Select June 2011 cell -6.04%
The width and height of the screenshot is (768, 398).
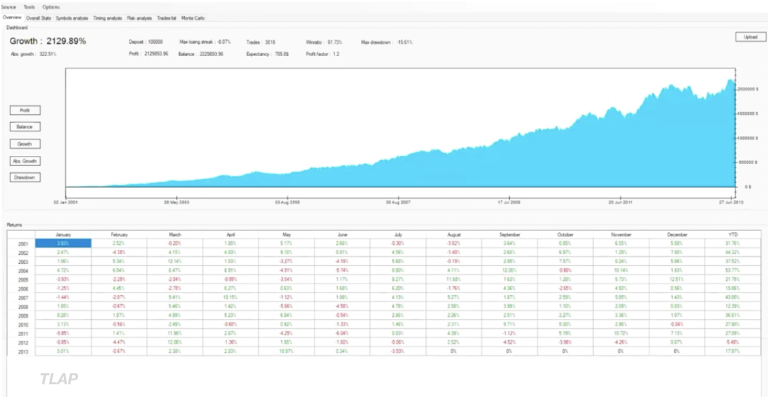point(342,333)
